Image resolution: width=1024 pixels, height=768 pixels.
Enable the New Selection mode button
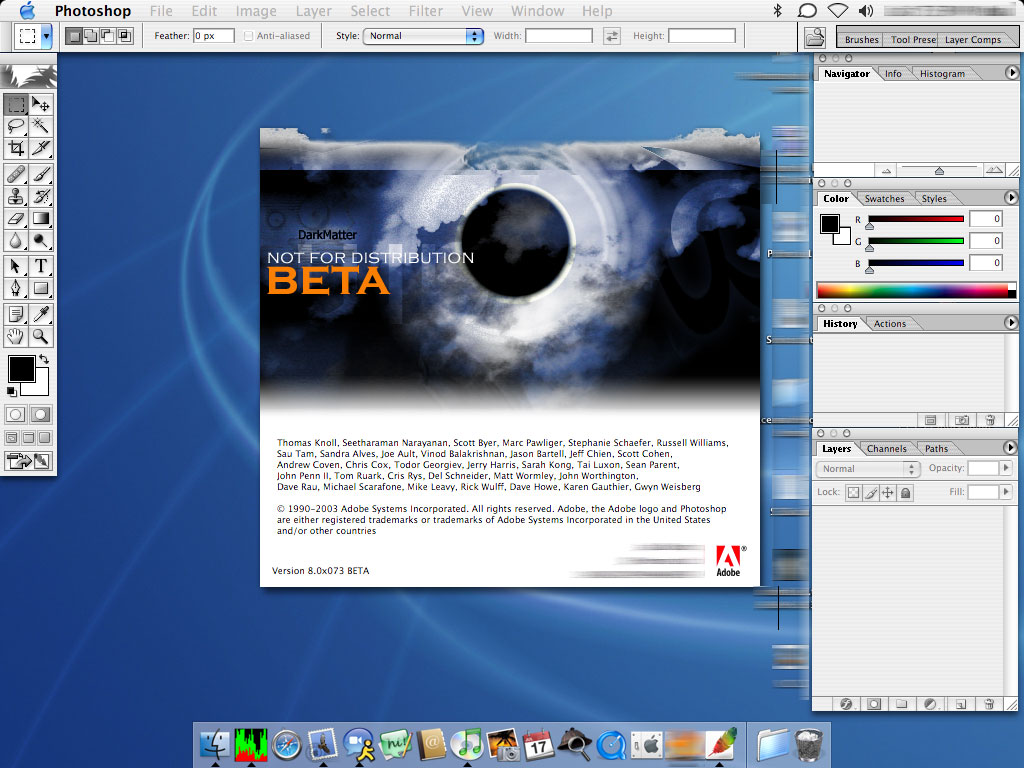point(74,36)
